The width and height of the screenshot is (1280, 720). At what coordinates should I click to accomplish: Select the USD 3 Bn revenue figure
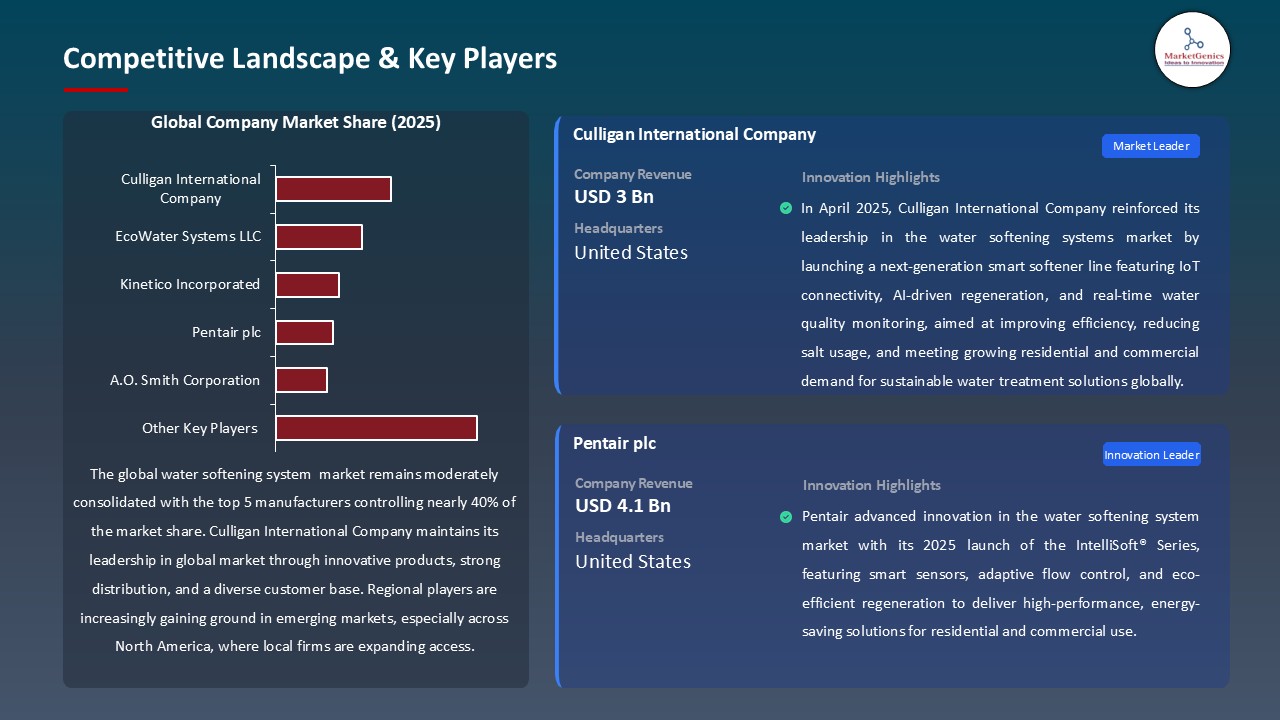pos(613,196)
